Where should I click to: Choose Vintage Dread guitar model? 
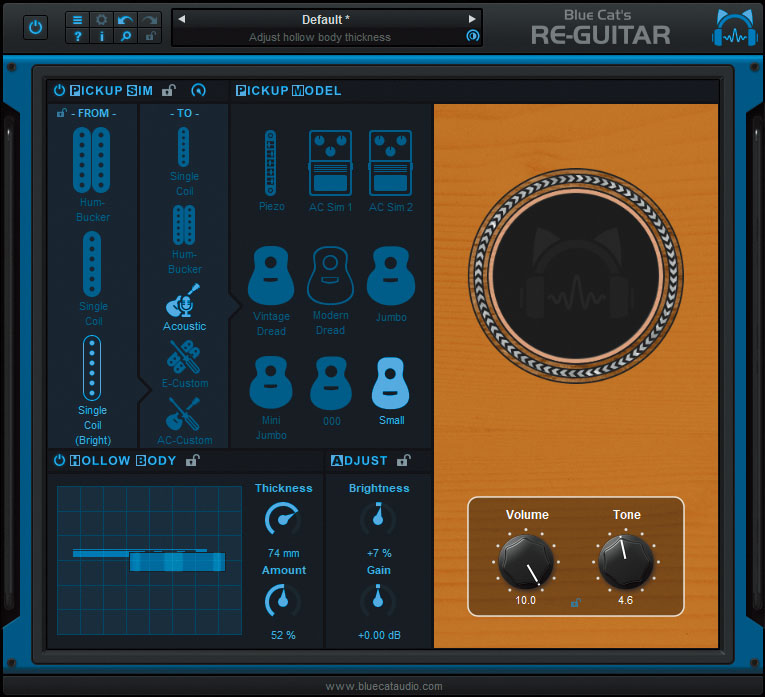coord(271,291)
